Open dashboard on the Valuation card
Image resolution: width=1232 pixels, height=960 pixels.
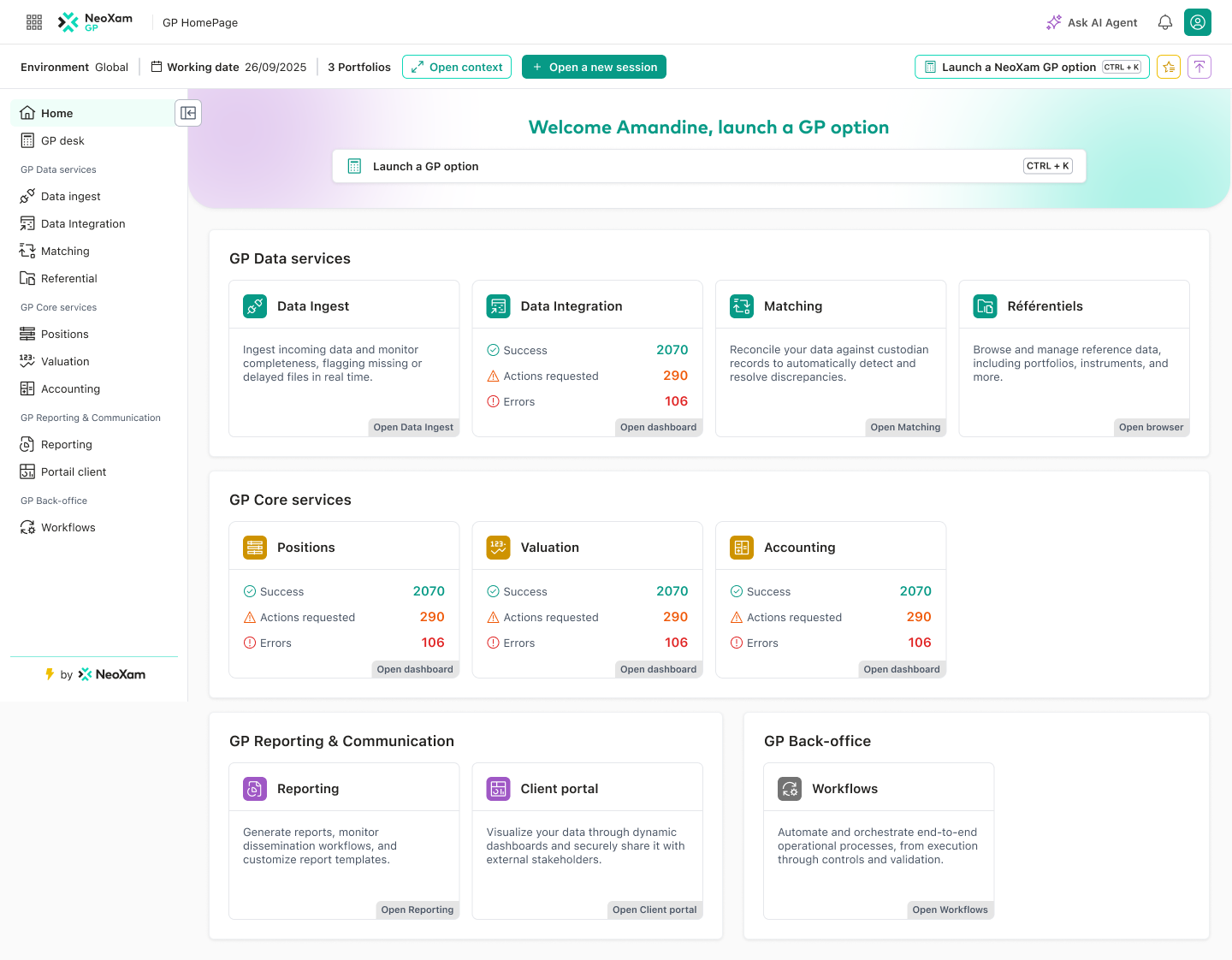[658, 669]
